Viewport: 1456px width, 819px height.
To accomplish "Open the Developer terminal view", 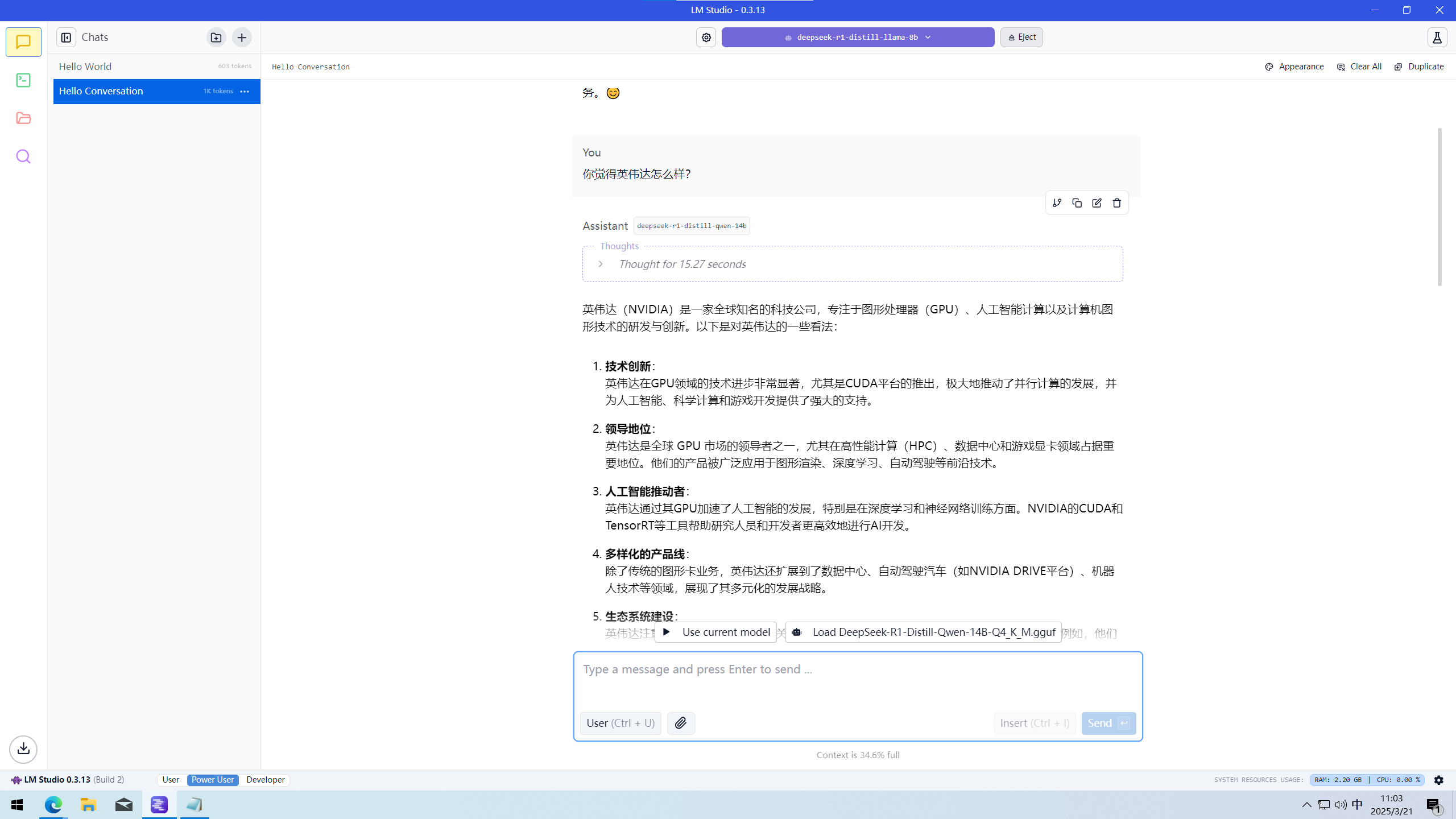I will [23, 80].
